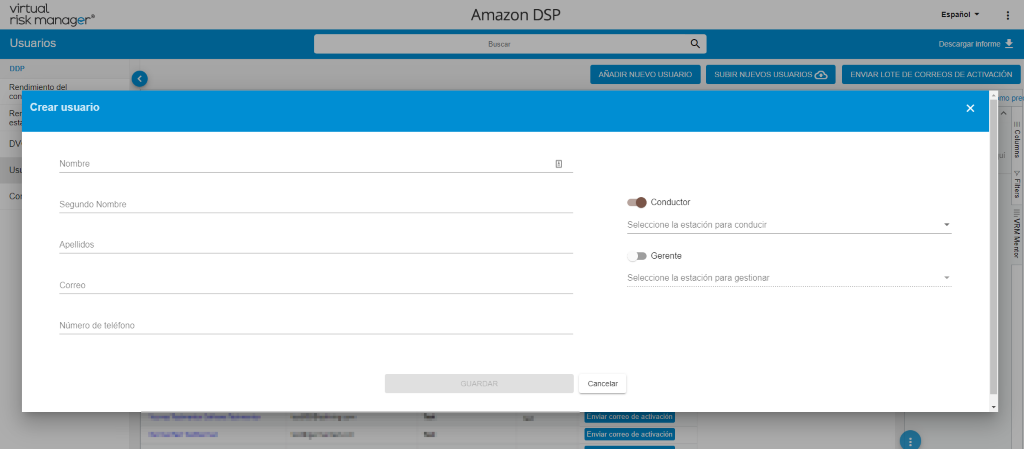1024x449 pixels.
Task: Click the first Enviar correo de activación button
Action: click(629, 416)
